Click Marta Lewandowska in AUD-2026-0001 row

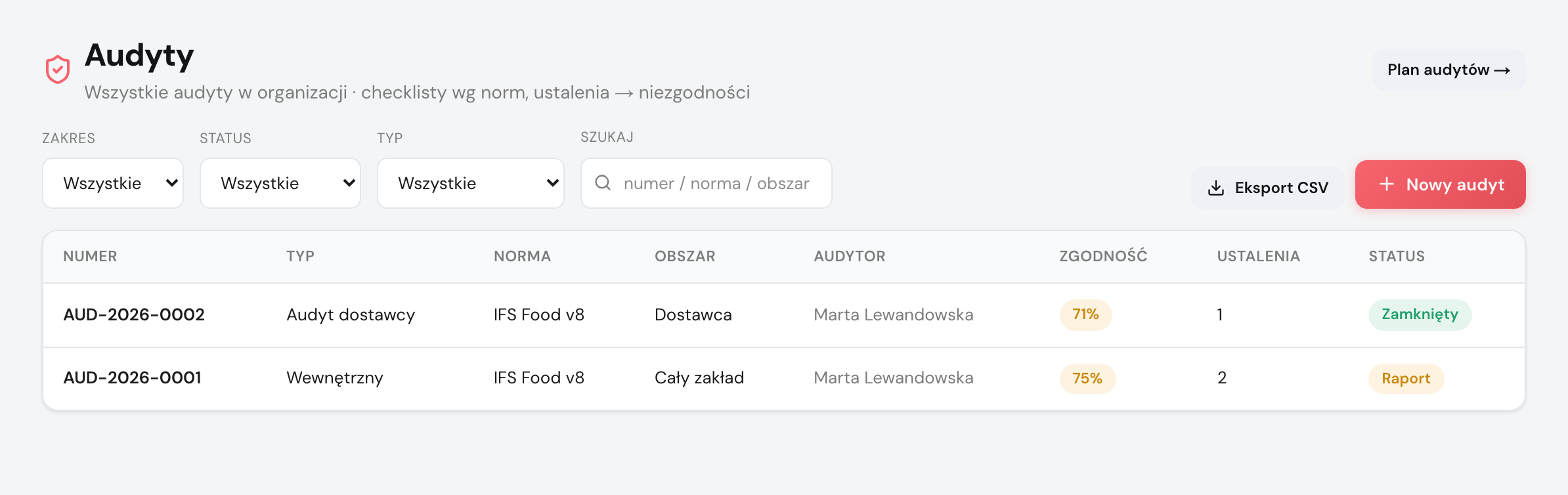894,377
